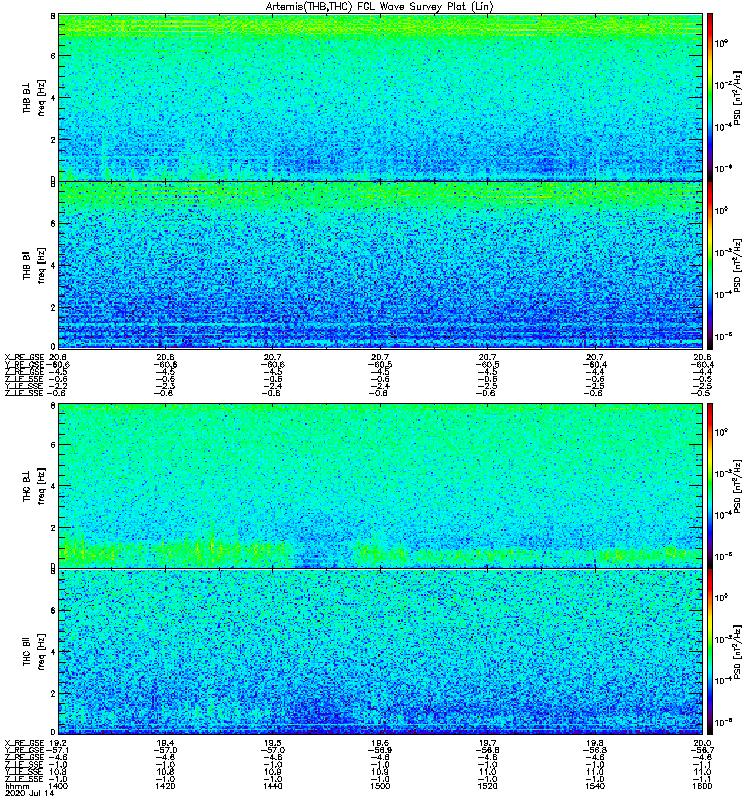Viewport: 750px width, 800px height.
Task: Click the '2' Hz tick of the THC B∥ axis
Action: [x=53, y=694]
